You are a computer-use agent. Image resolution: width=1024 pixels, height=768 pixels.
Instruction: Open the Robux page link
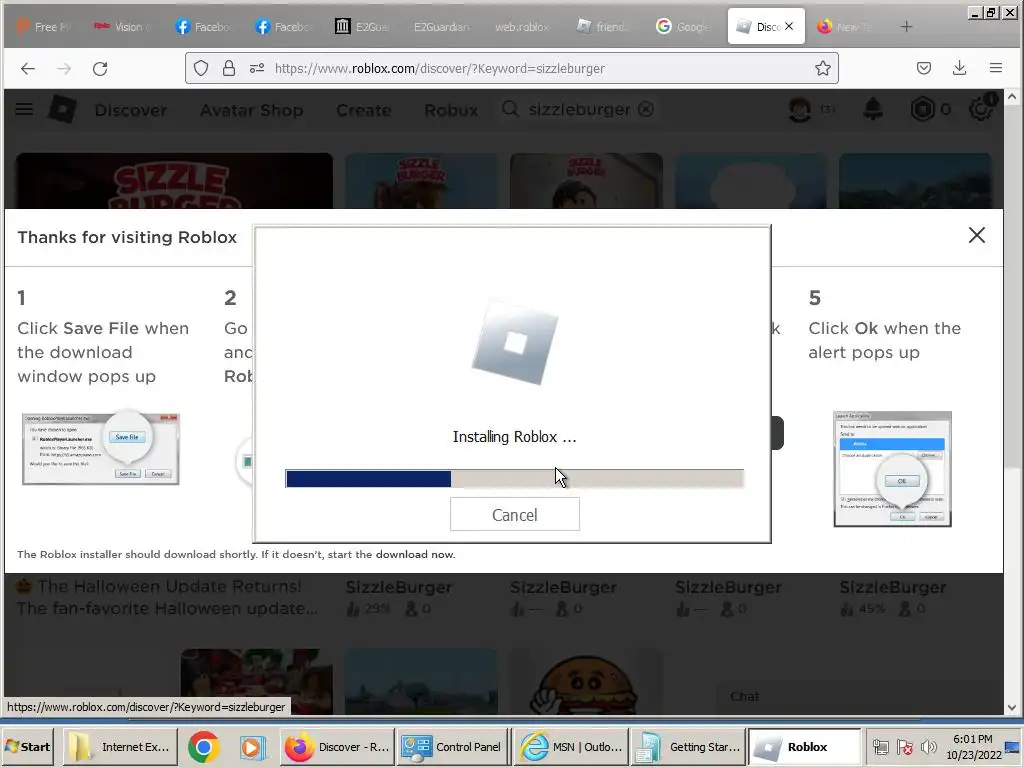click(451, 110)
